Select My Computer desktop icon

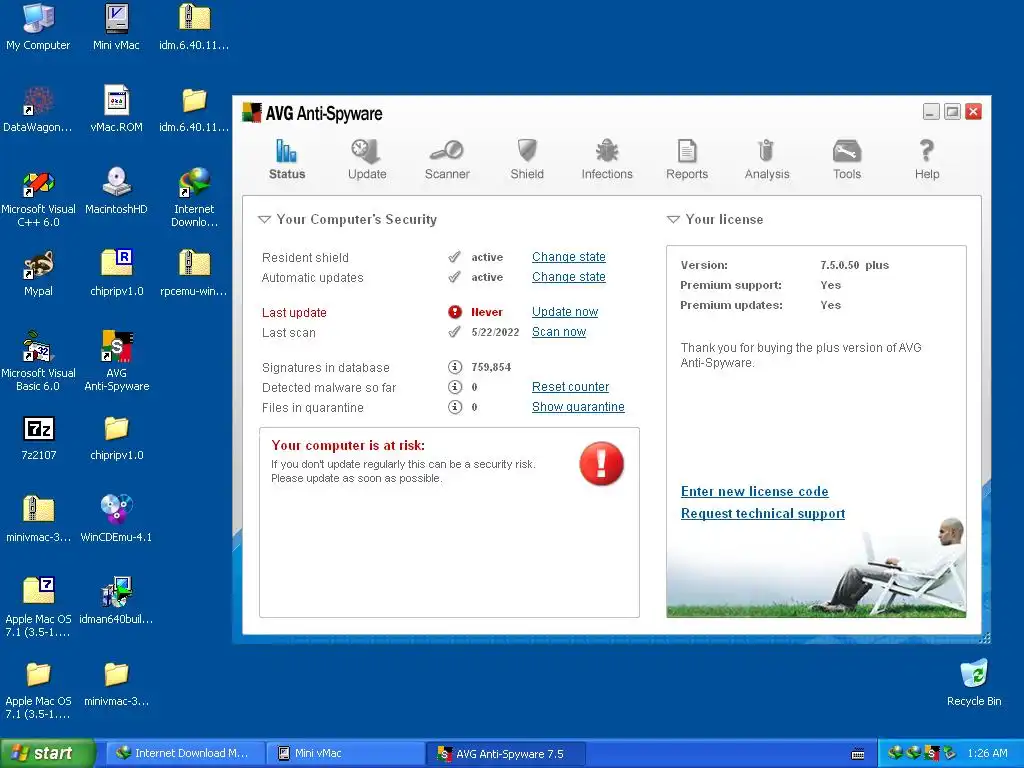[38, 27]
